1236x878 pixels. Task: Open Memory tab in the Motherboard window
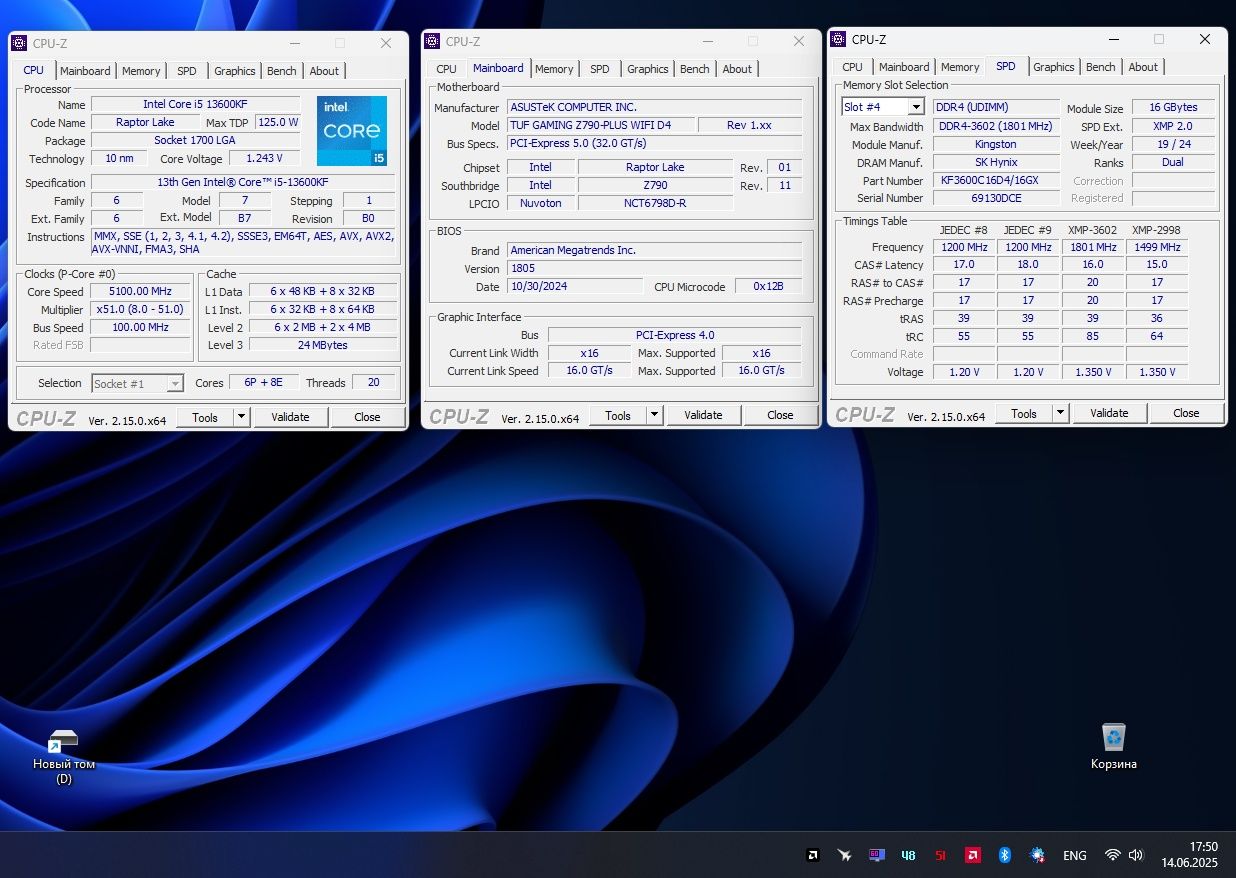tap(554, 69)
